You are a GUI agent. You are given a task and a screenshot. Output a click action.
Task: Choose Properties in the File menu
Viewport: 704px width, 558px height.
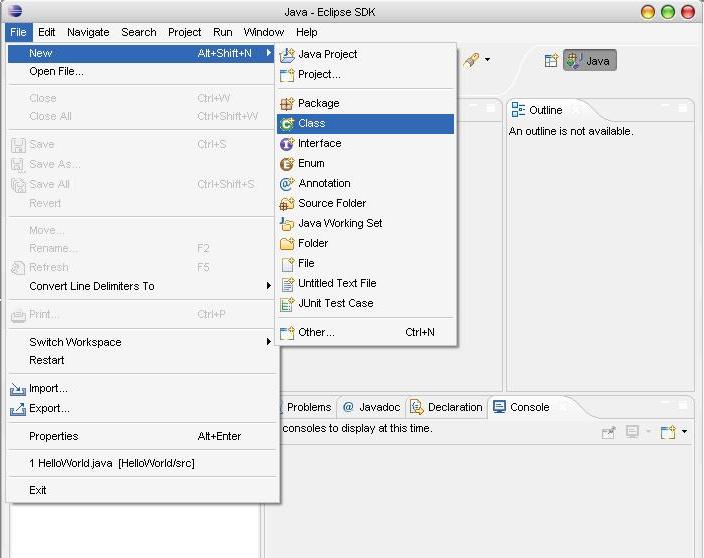click(141, 436)
